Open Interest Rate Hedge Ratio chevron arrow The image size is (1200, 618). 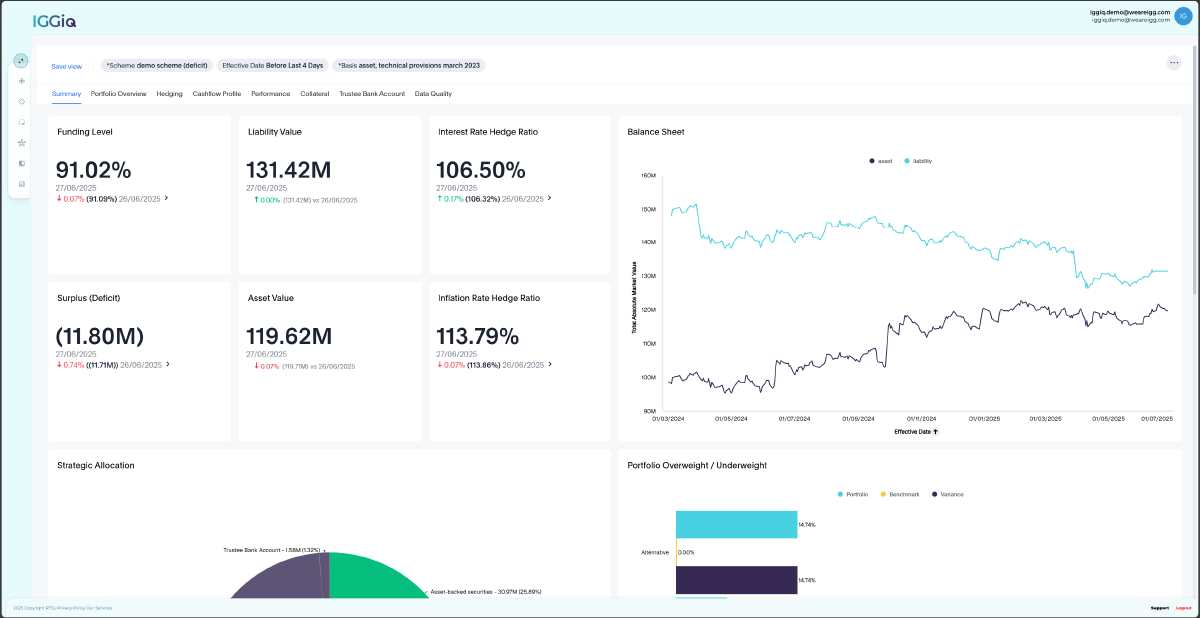tap(550, 198)
